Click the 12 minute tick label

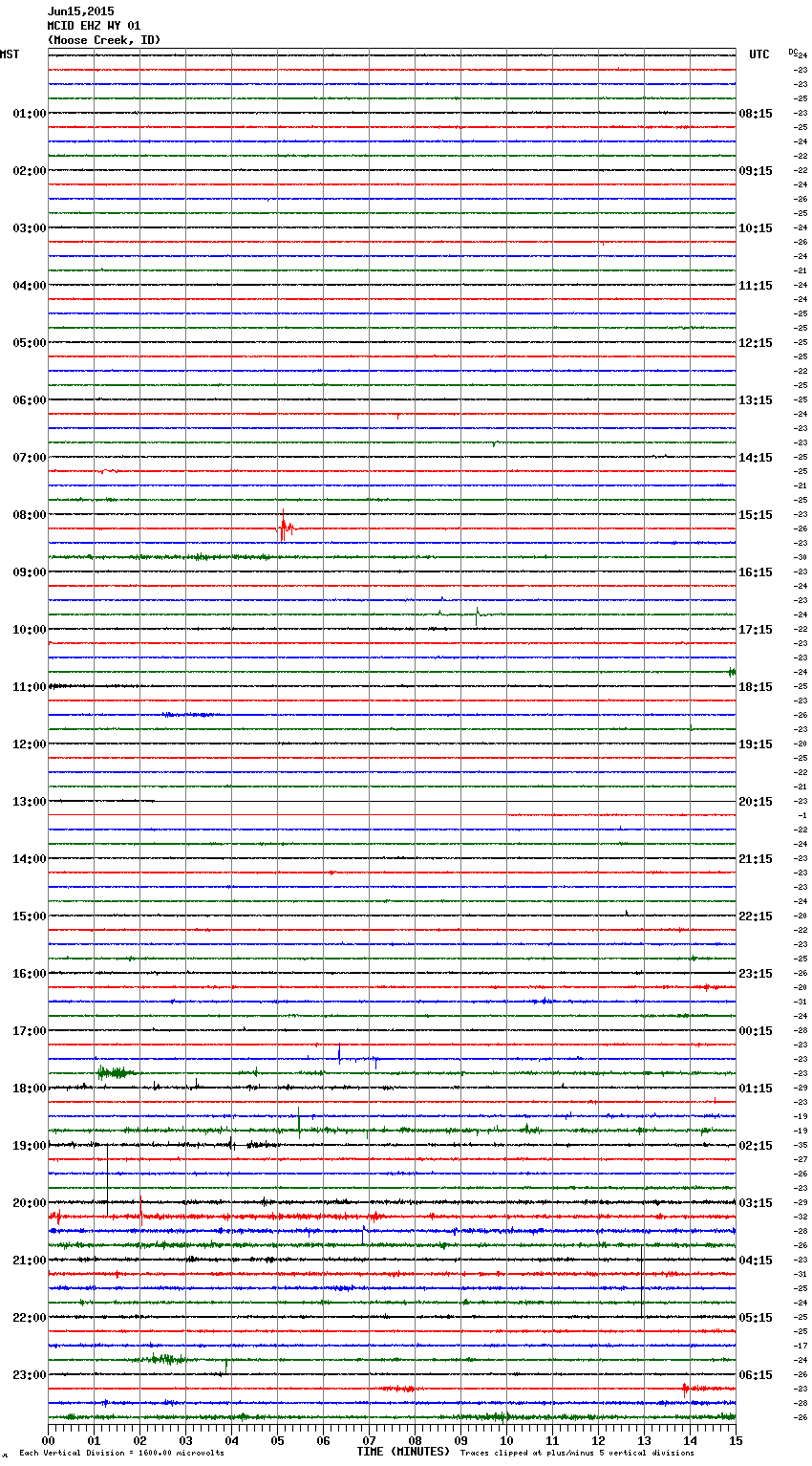tap(599, 1440)
